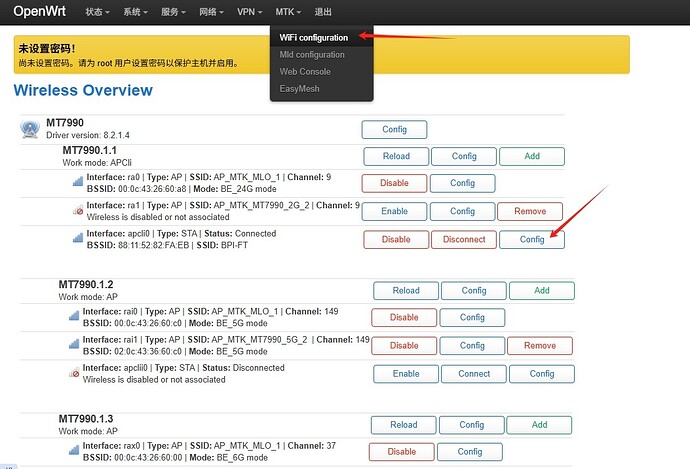Click the MT7990.1.3 band title
The image size is (690, 469).
[x=86, y=418]
